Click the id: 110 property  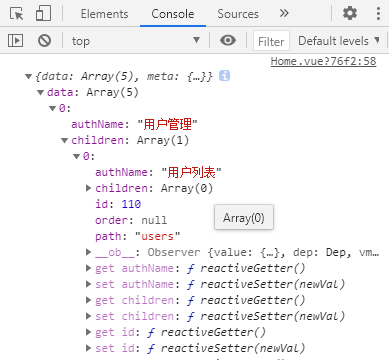tap(118, 204)
